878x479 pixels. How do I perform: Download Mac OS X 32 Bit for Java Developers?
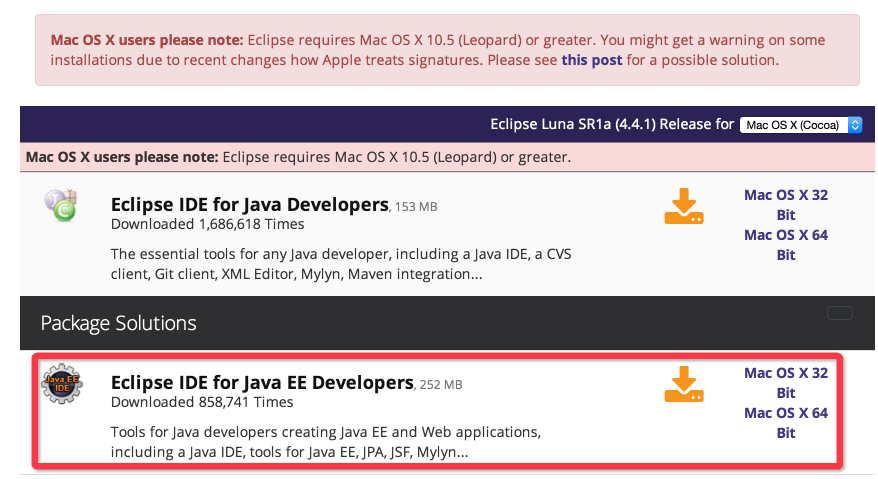tap(786, 204)
